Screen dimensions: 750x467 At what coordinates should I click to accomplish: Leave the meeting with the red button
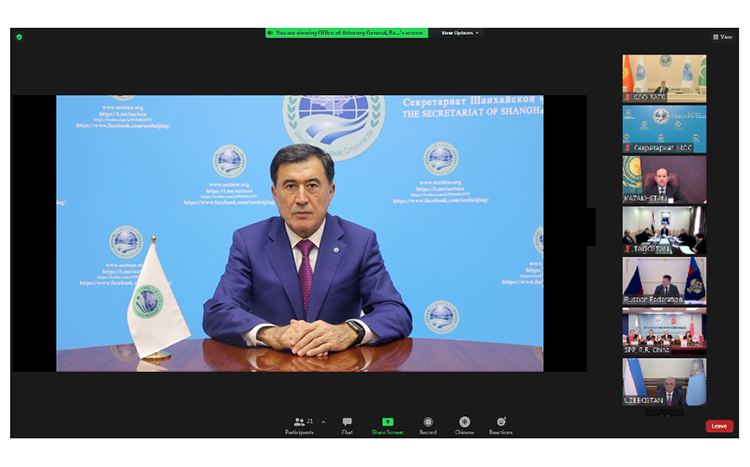(719, 426)
